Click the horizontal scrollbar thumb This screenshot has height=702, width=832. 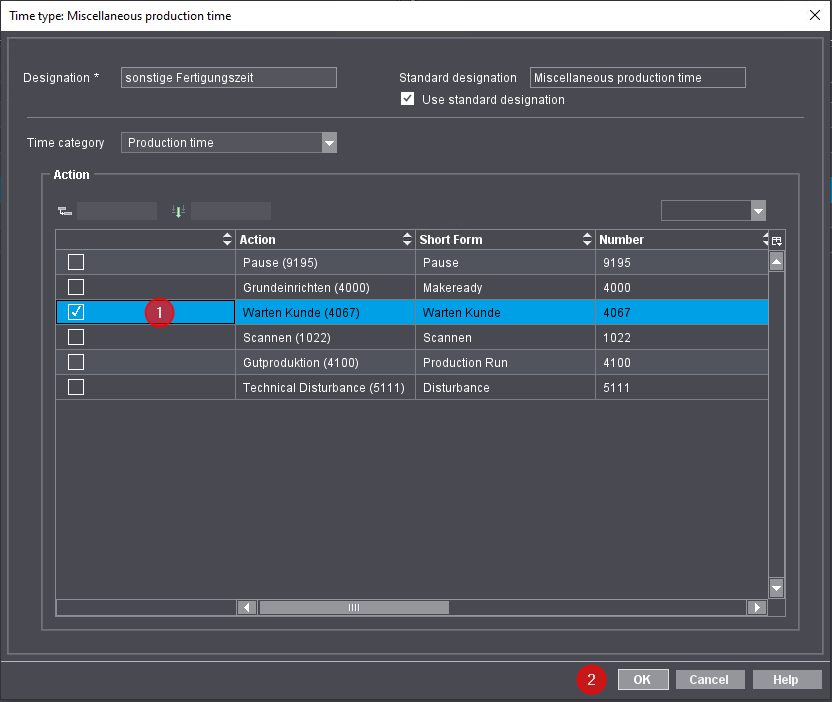(x=354, y=607)
